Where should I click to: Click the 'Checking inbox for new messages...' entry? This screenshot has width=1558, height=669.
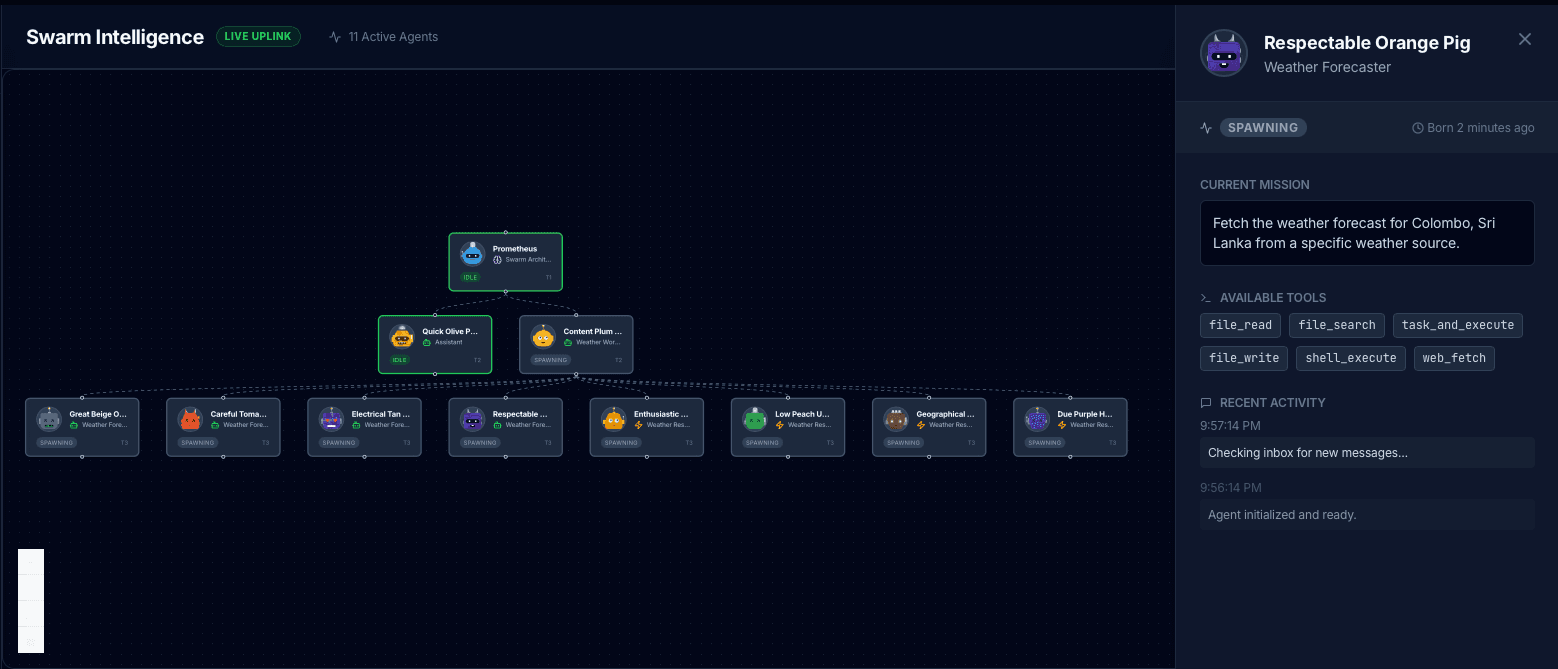click(x=1367, y=453)
